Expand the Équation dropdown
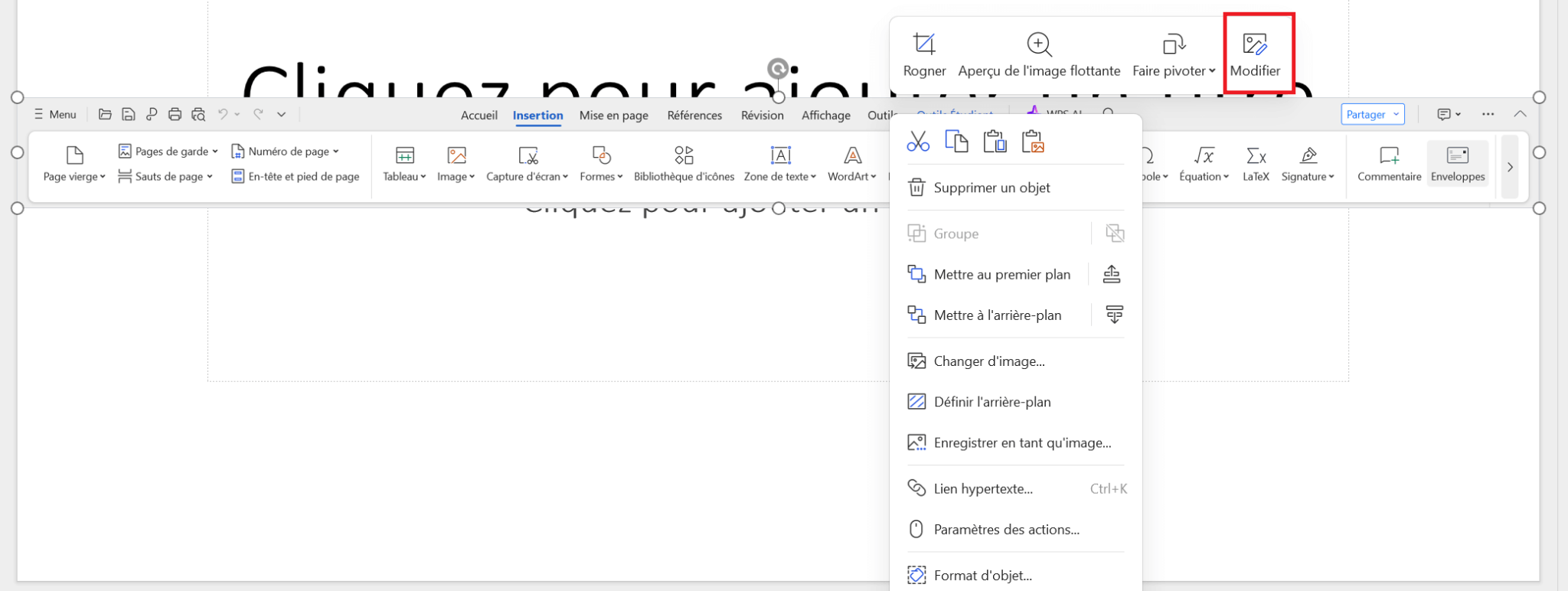 click(x=1204, y=164)
